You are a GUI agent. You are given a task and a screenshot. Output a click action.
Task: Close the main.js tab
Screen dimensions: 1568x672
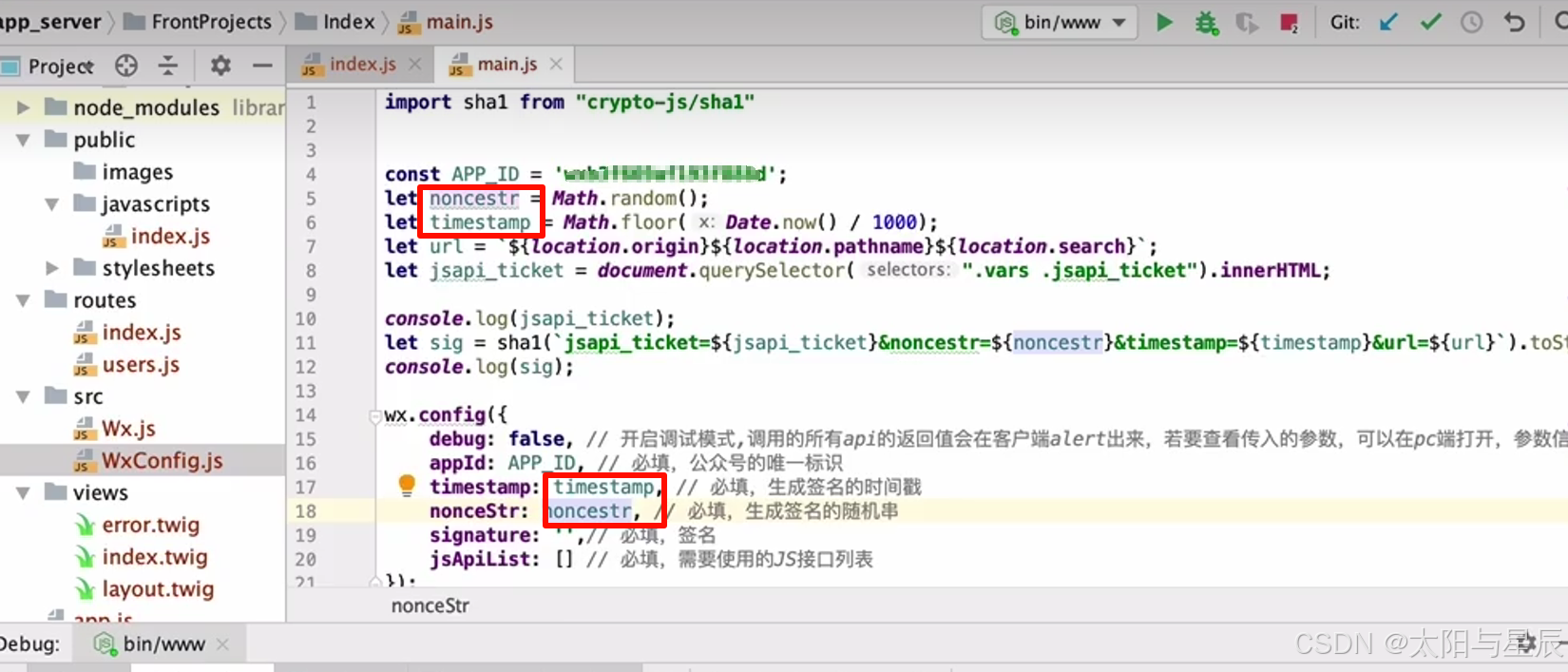coord(556,64)
